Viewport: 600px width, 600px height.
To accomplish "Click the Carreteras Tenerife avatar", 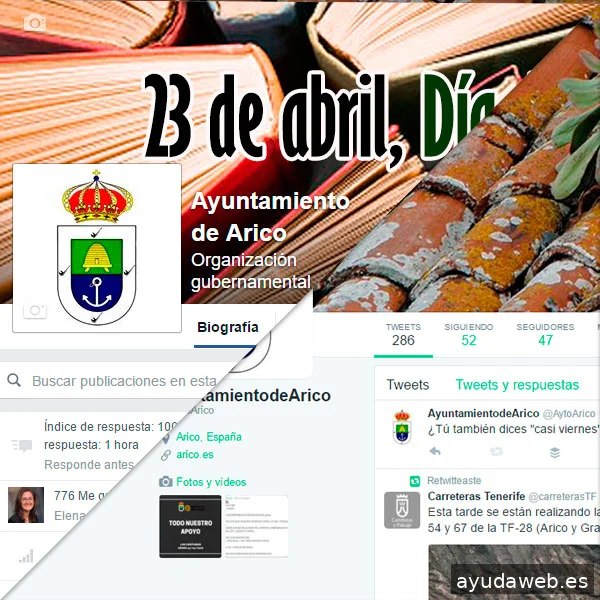I will click(x=402, y=510).
